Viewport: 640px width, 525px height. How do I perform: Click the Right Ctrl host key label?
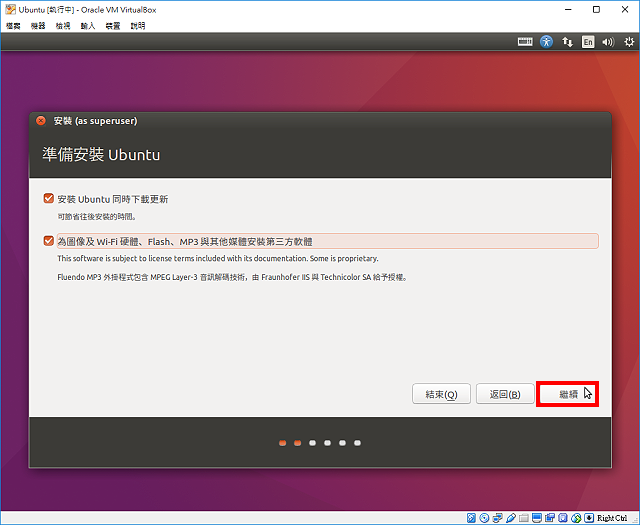point(612,518)
